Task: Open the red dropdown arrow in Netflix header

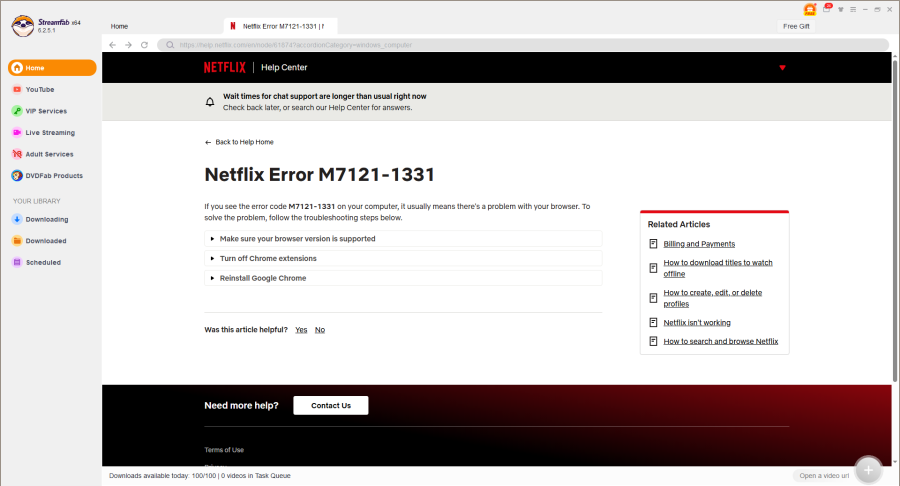Action: pos(782,68)
